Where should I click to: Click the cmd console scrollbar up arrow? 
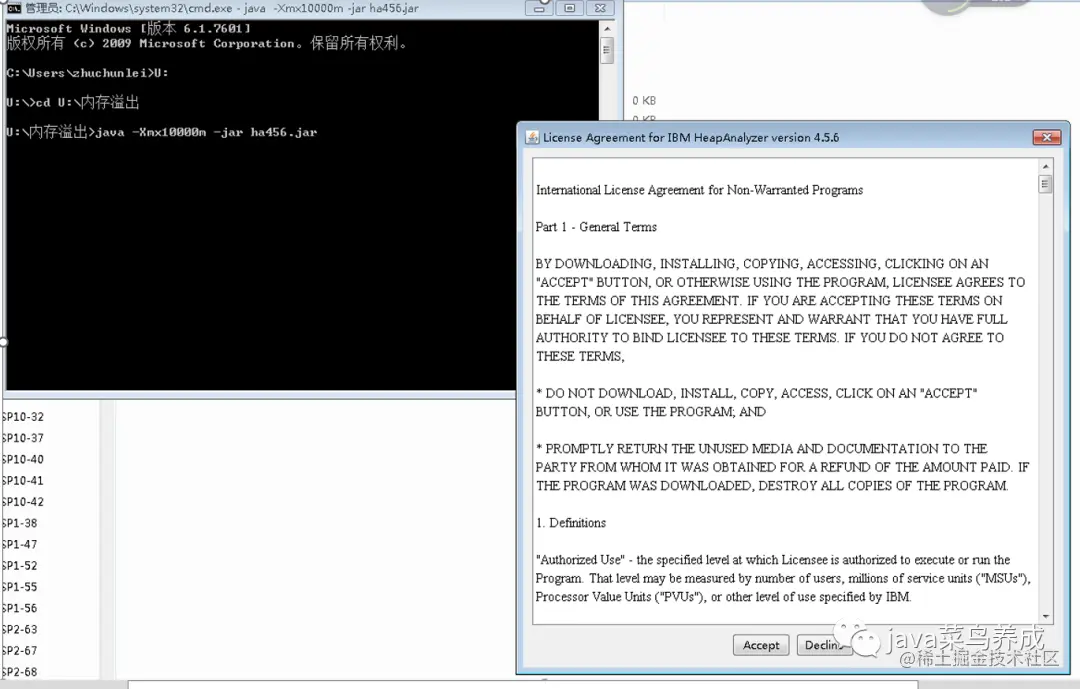click(x=607, y=29)
